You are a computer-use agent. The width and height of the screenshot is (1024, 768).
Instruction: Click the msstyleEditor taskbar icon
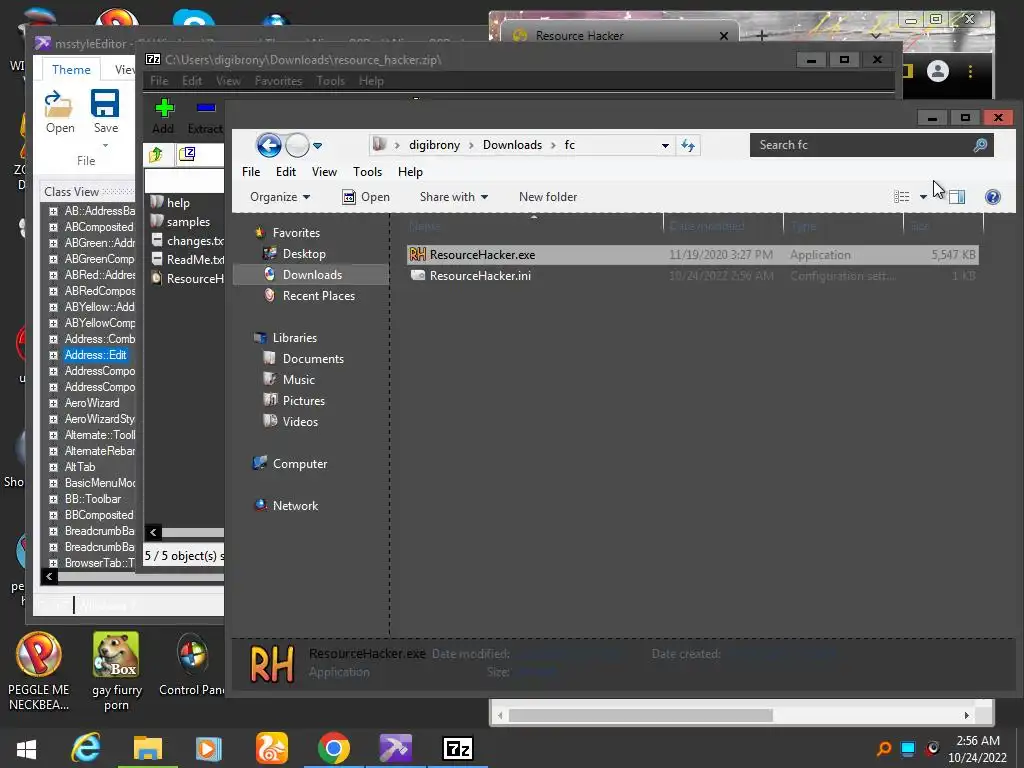click(x=396, y=748)
